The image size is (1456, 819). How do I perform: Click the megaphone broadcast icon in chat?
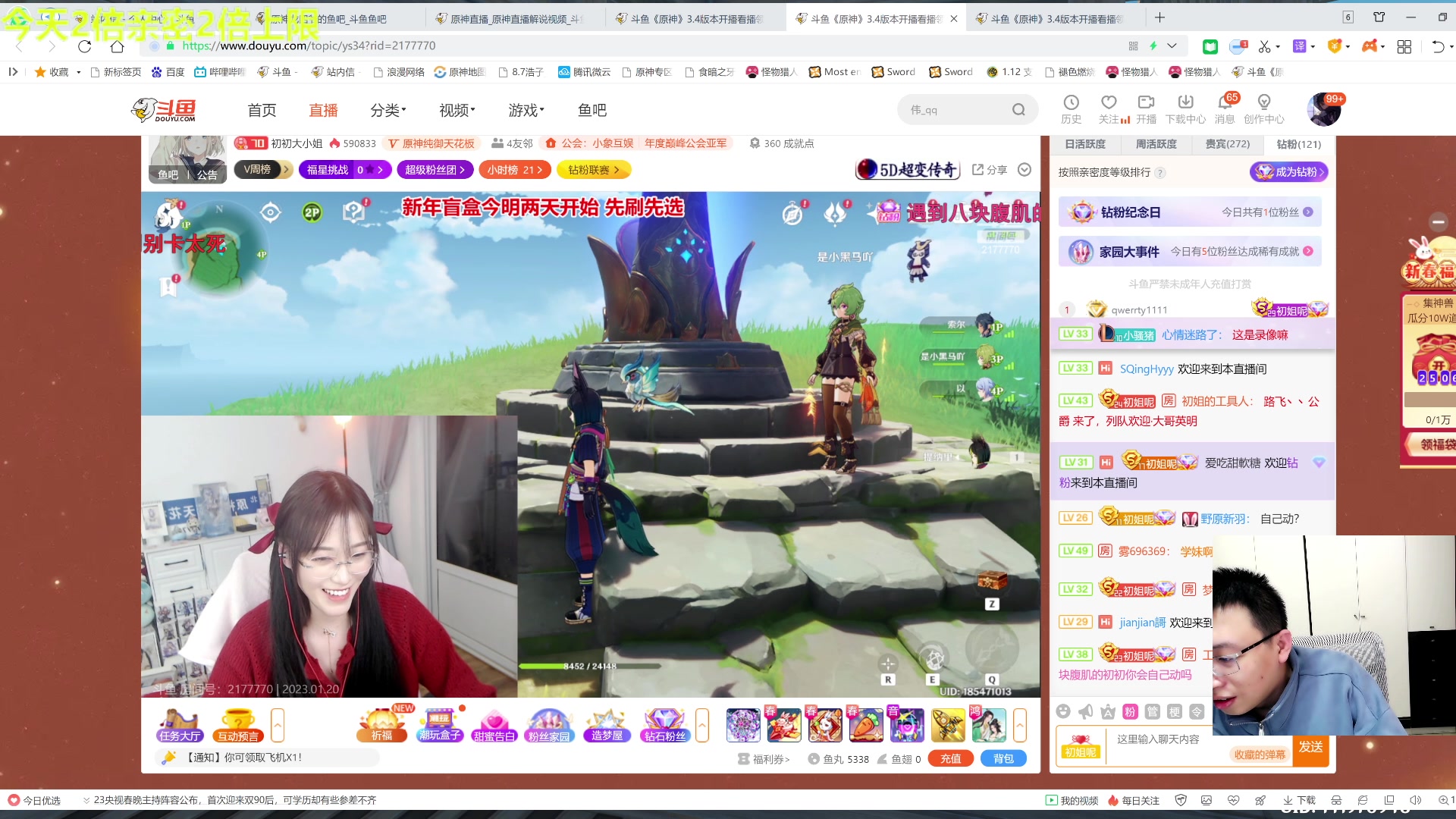click(1086, 711)
